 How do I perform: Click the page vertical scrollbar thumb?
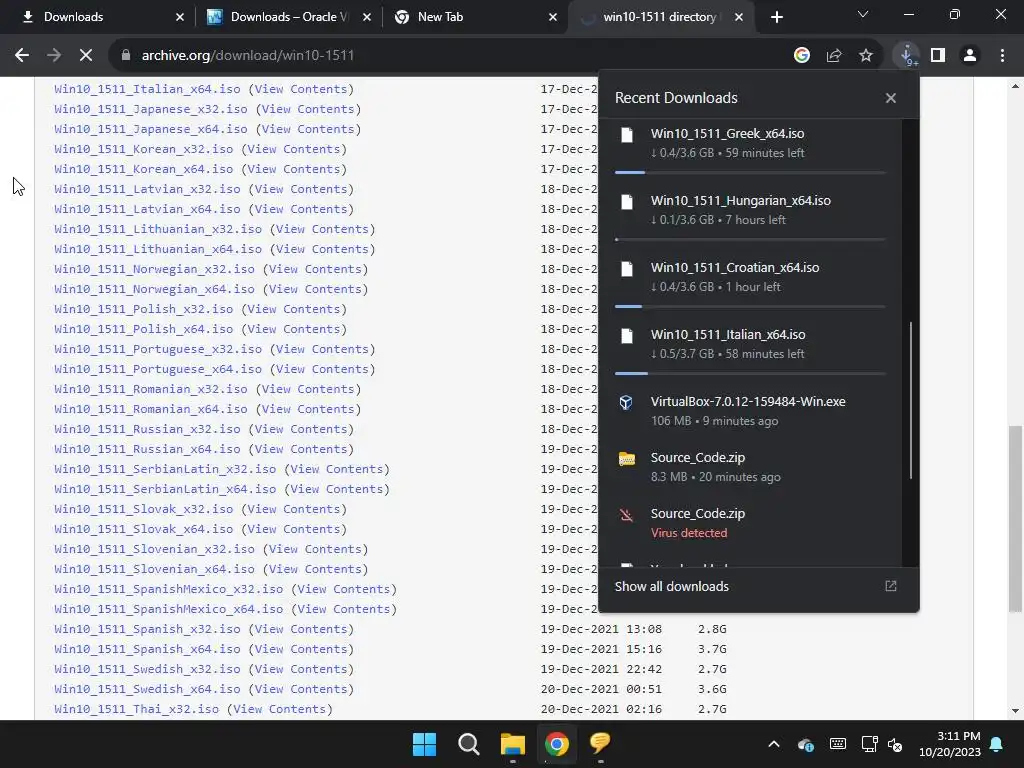[x=1015, y=519]
